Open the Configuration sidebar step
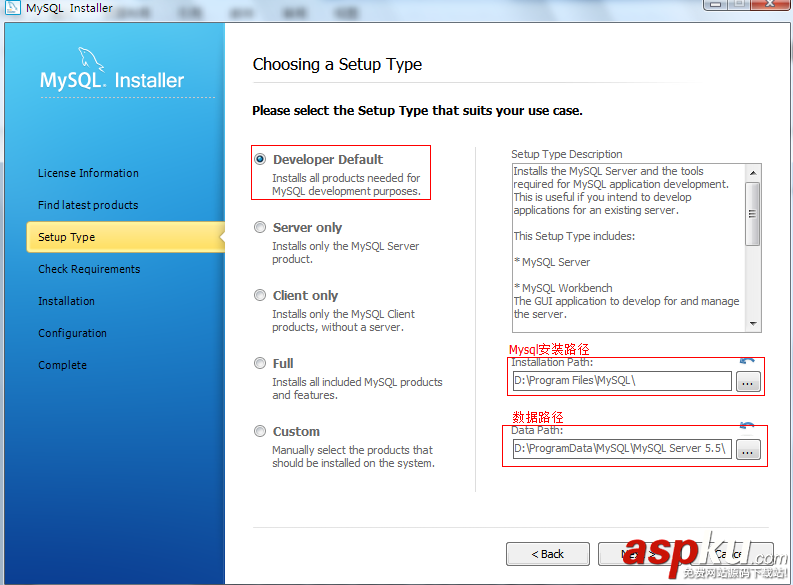Screen dimensions: 793x585 (72, 333)
